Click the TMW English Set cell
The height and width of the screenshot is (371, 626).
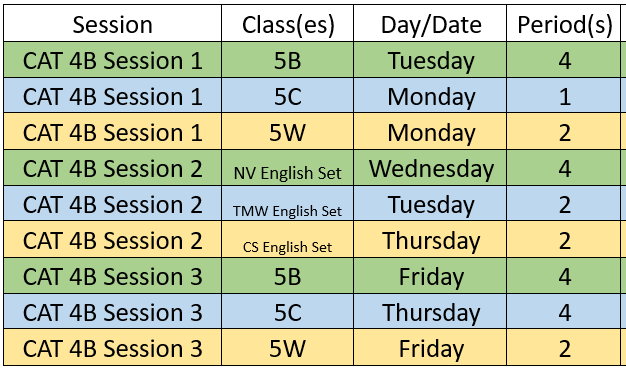[x=287, y=203]
